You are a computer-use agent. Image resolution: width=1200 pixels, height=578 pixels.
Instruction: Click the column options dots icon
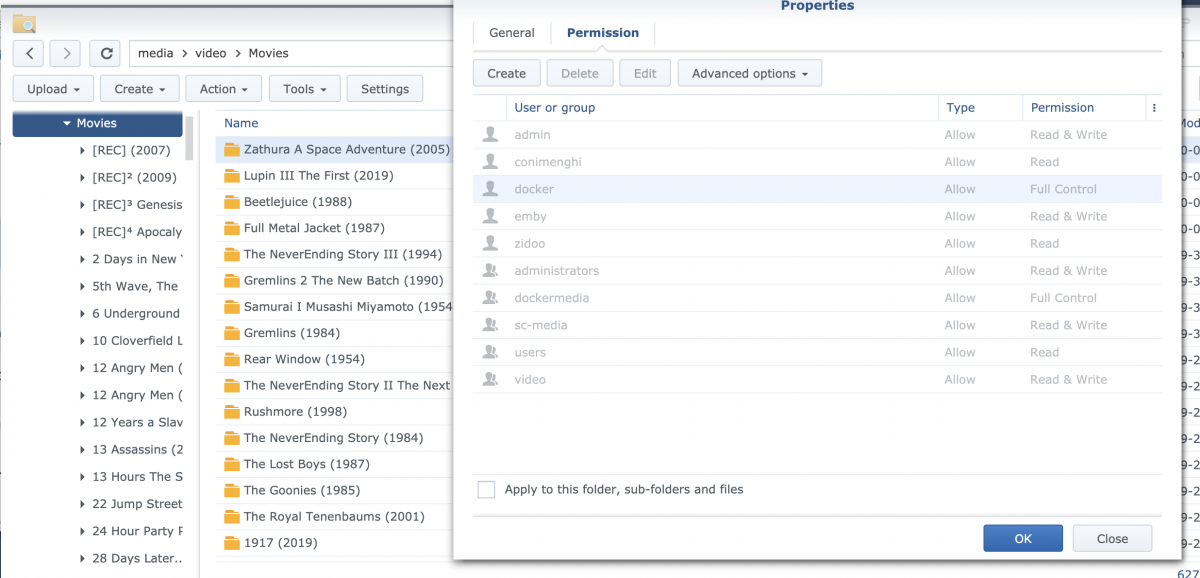tap(1154, 108)
